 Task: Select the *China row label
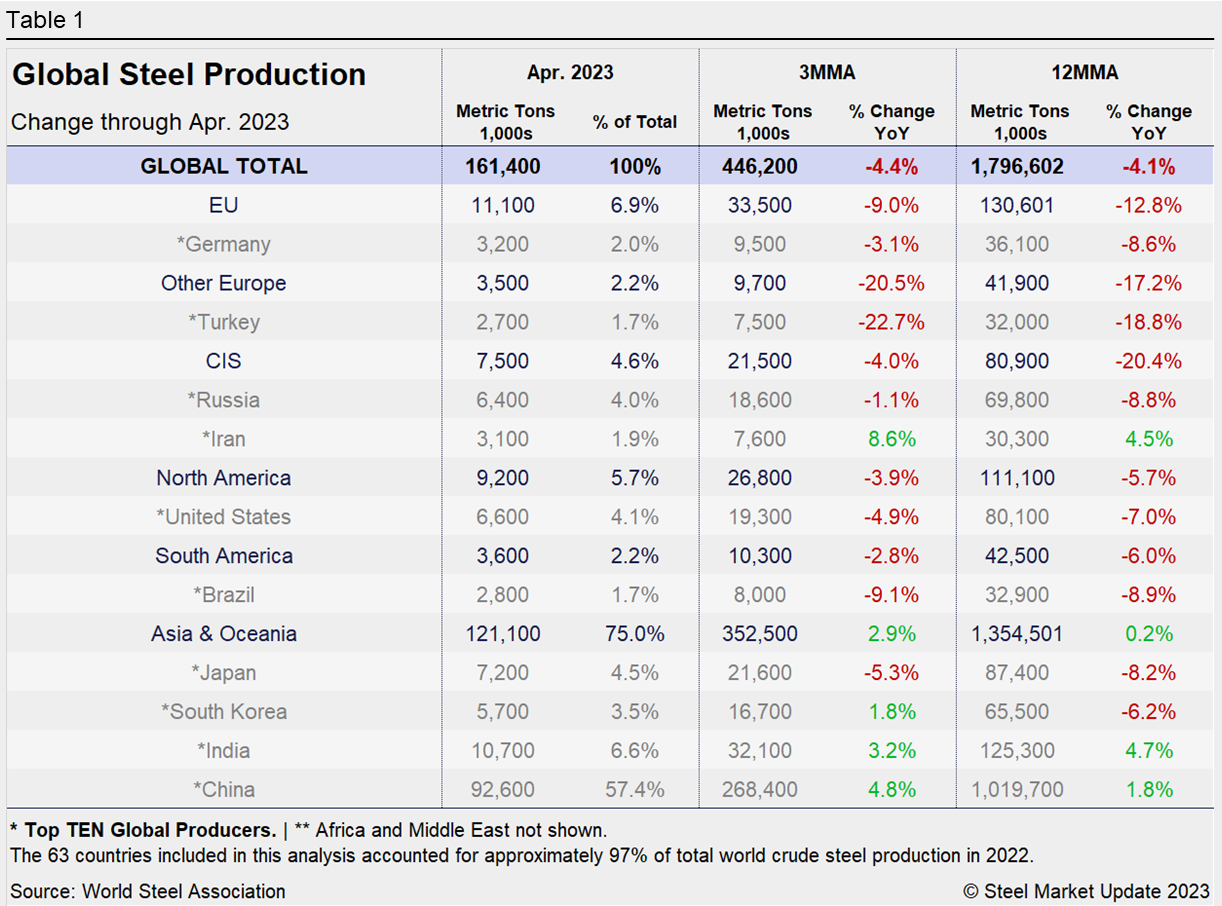coord(224,790)
